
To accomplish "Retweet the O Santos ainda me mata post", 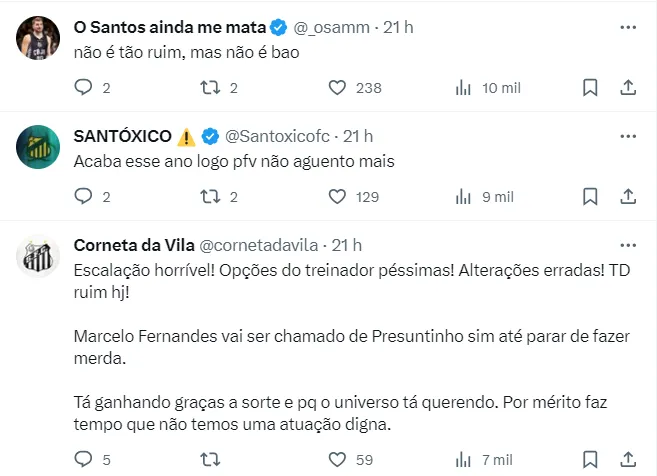I will (211, 88).
